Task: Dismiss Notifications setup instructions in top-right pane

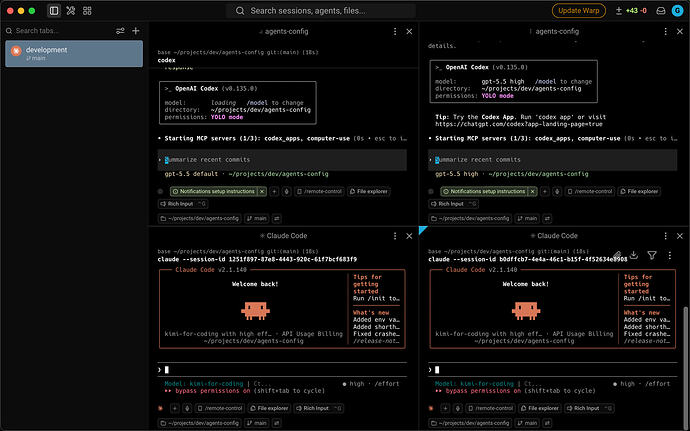Action: click(532, 192)
